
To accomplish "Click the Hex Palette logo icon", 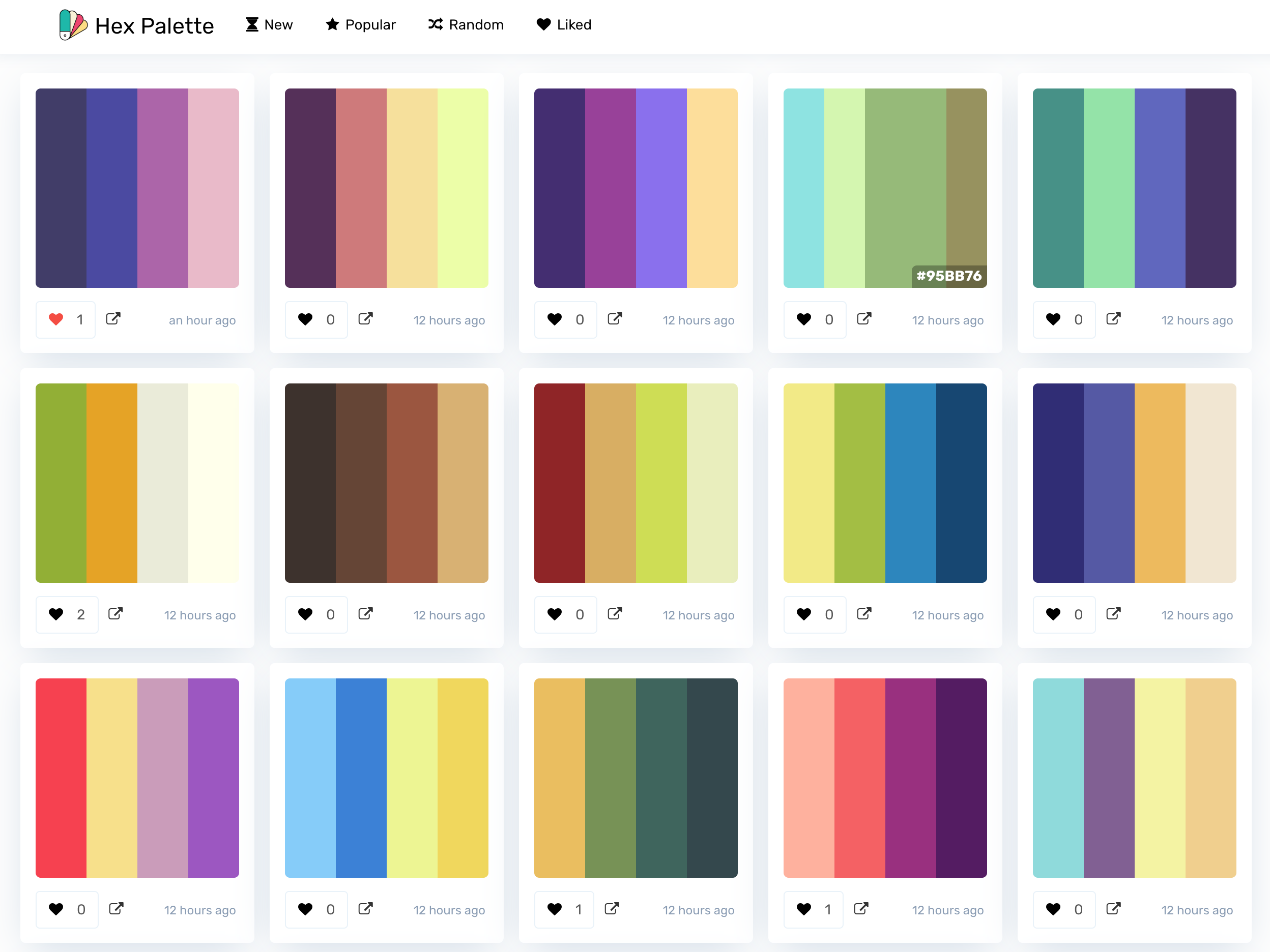I will (73, 25).
